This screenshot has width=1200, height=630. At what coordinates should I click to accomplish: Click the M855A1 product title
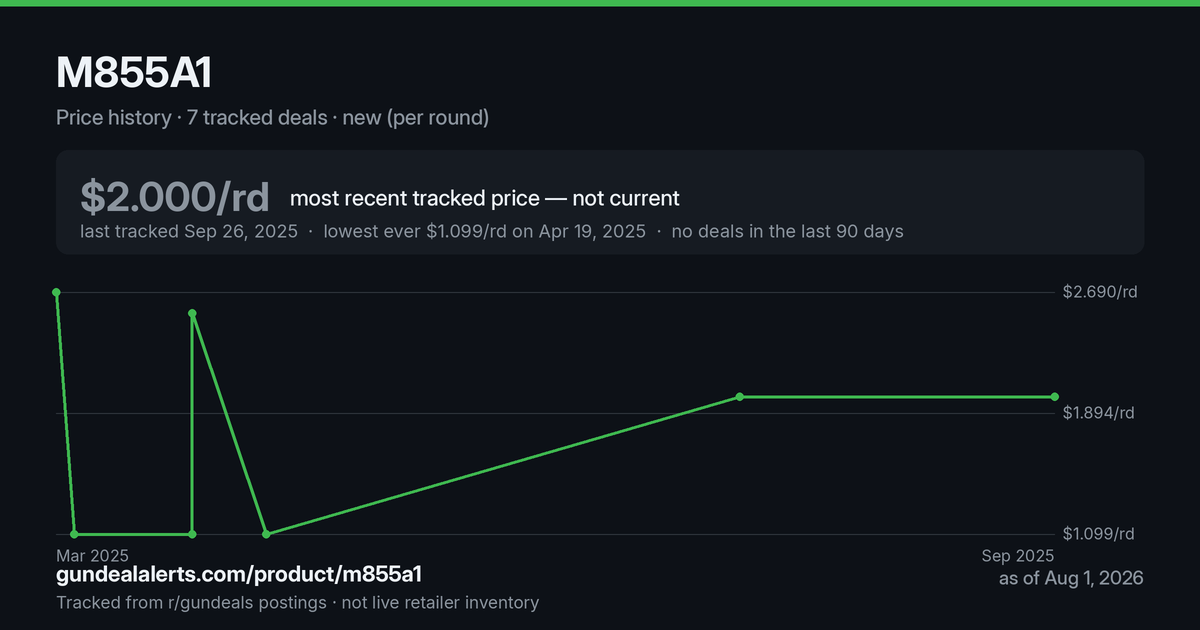click(x=133, y=75)
